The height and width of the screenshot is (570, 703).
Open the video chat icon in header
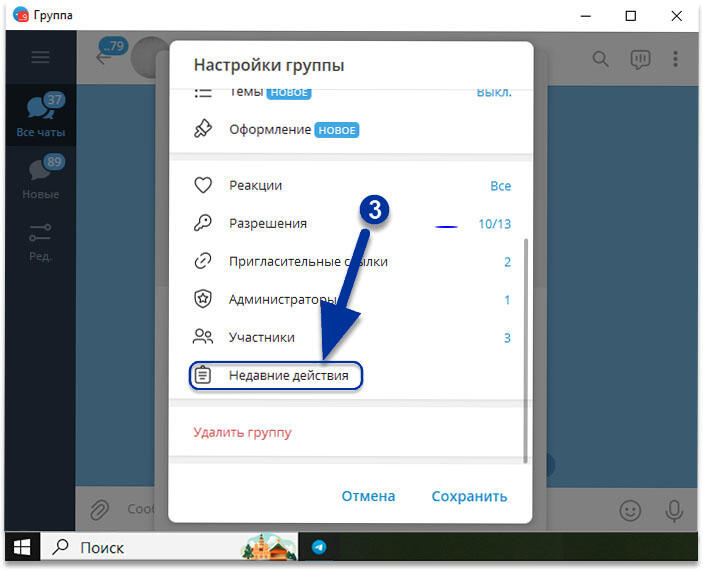pos(640,58)
